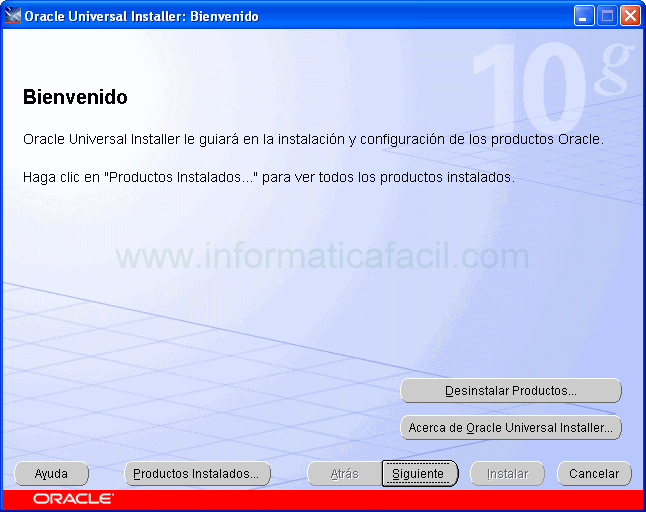
Task: Click the disabled Instalar button
Action: point(507,474)
